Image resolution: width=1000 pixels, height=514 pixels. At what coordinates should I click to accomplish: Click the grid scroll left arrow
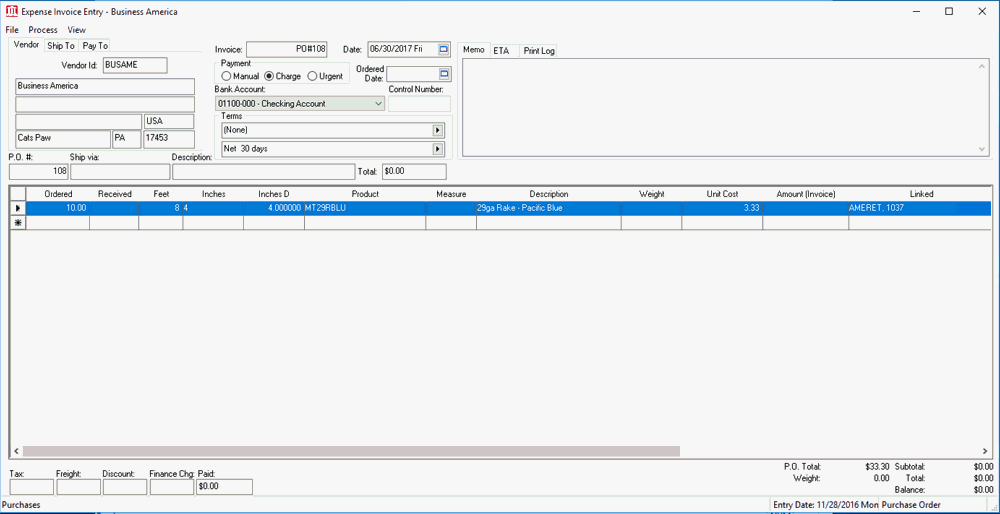[16, 451]
